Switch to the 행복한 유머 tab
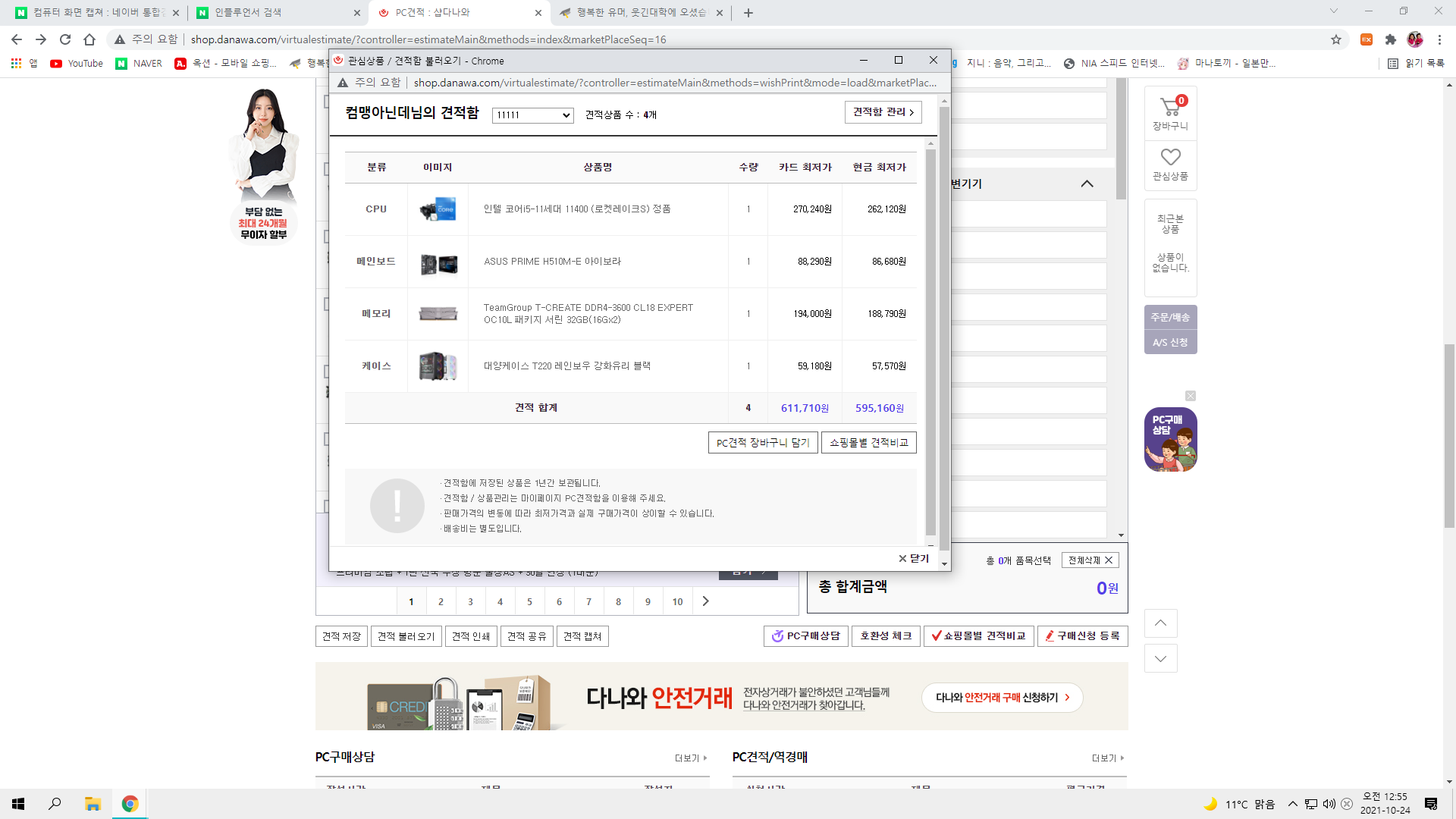1456x819 pixels. (642, 12)
